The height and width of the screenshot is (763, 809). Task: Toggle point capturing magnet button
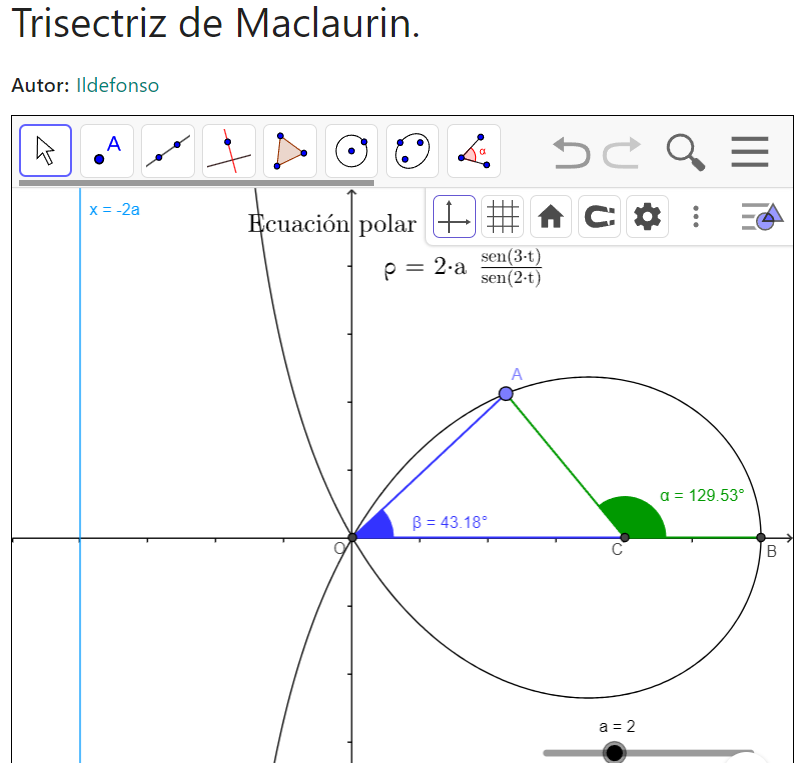coord(599,216)
